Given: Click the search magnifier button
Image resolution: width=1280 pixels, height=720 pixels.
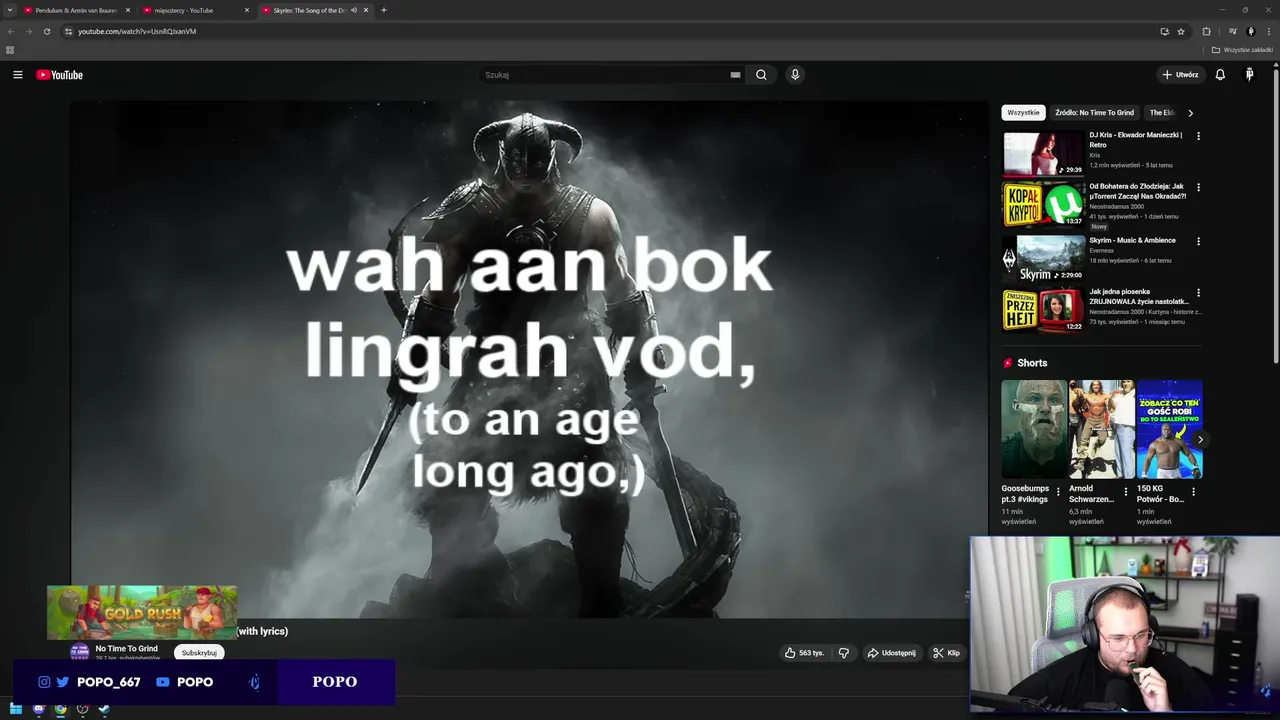Looking at the screenshot, I should click(761, 75).
